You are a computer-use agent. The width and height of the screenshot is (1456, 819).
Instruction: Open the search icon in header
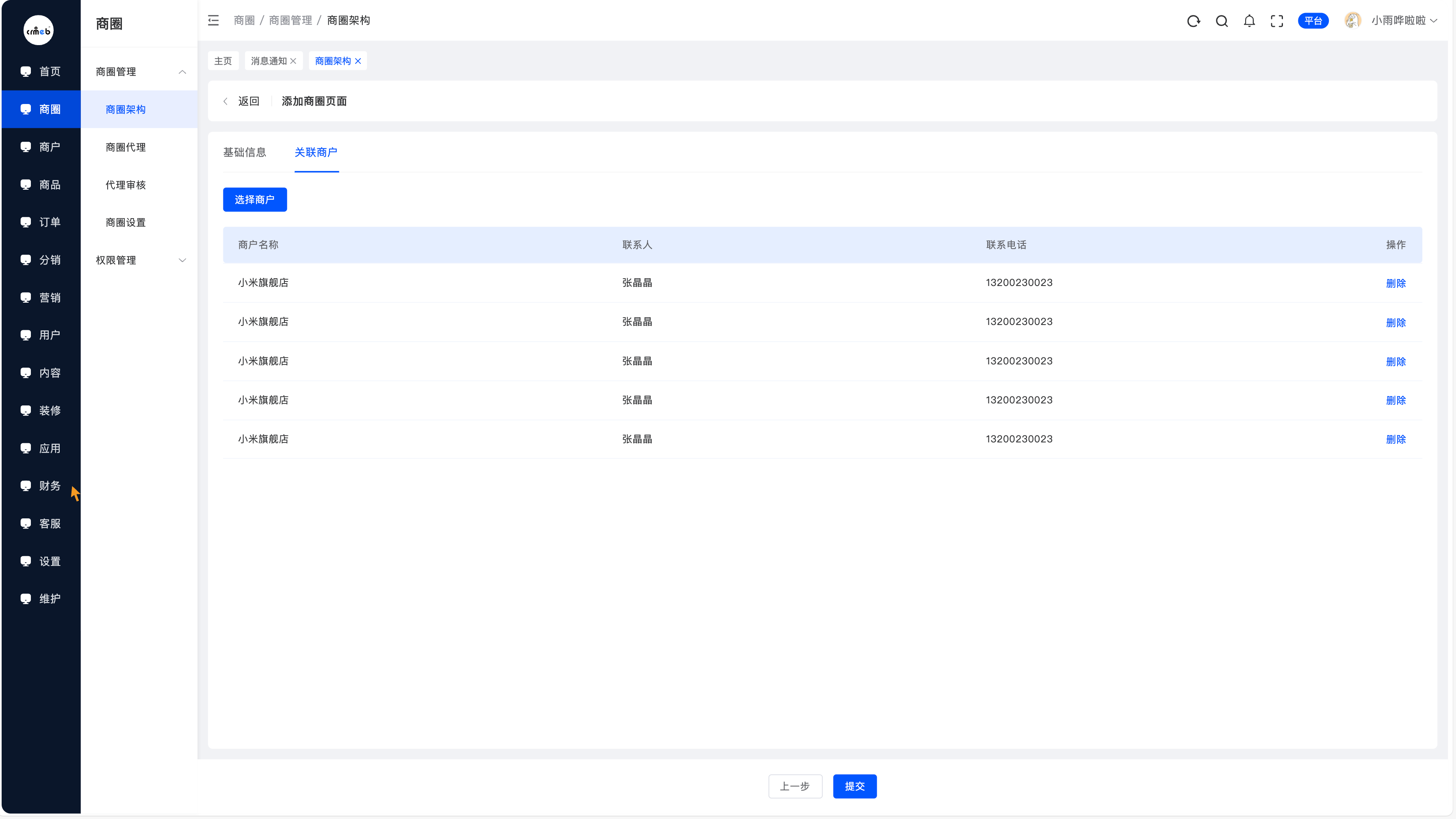pyautogui.click(x=1222, y=21)
